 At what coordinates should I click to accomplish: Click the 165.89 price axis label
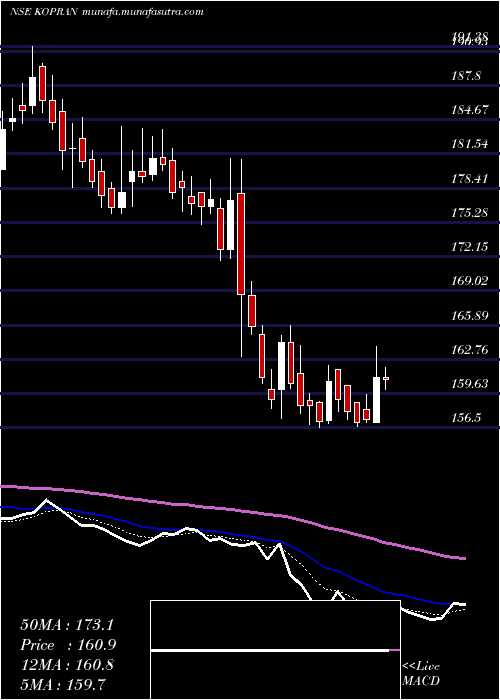click(469, 316)
